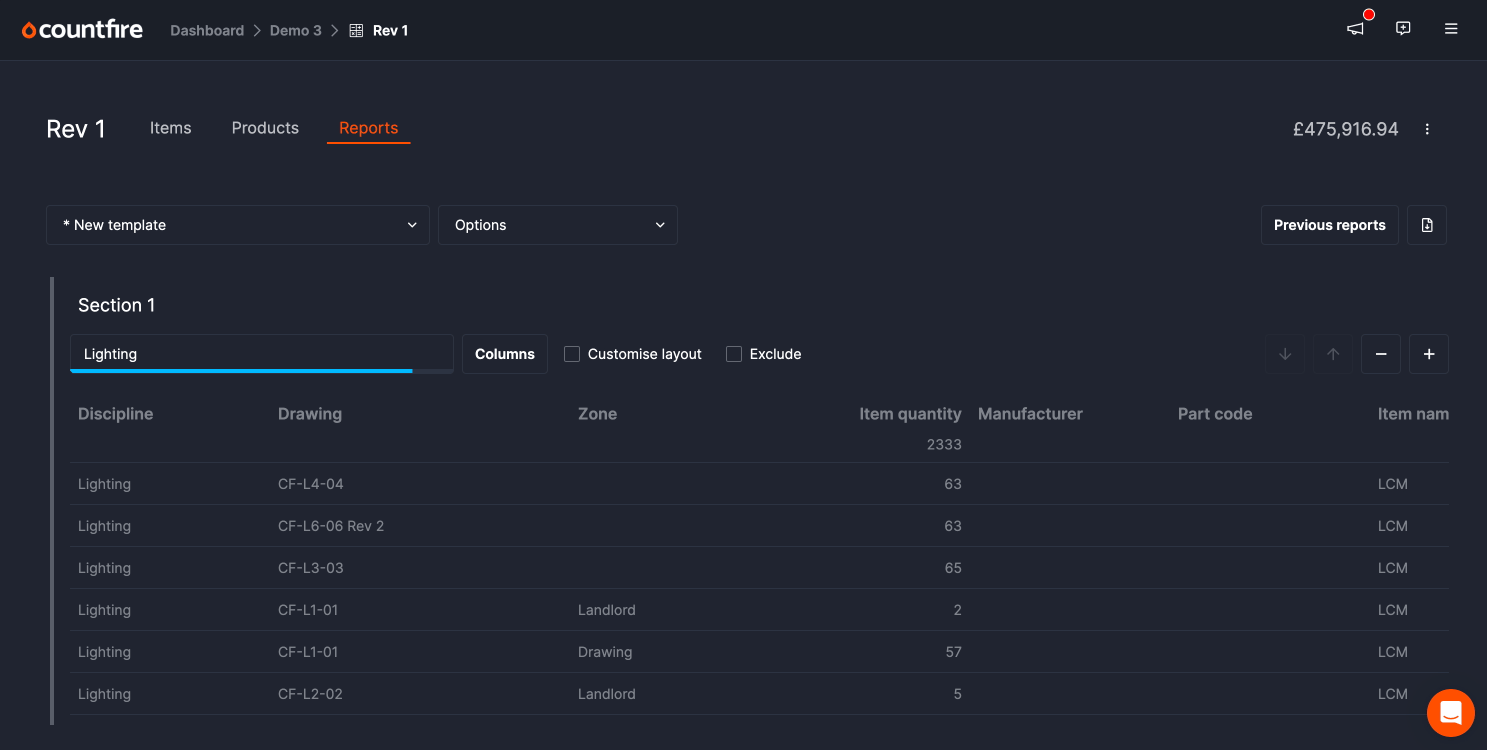Click the Countfire logo
Image resolution: width=1487 pixels, height=750 pixels.
82,30
